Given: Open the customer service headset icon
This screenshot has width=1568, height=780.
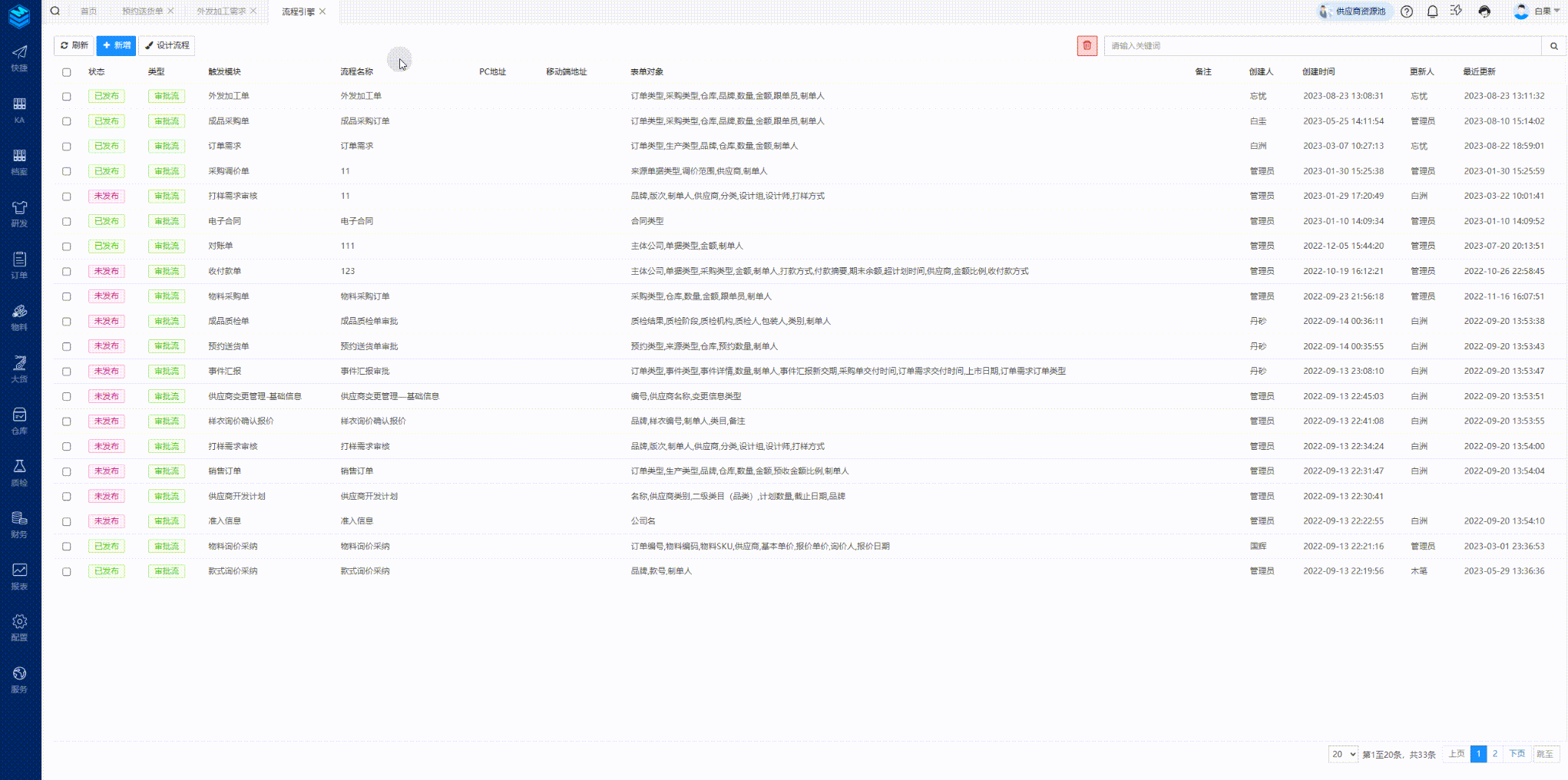Looking at the screenshot, I should 1484,12.
